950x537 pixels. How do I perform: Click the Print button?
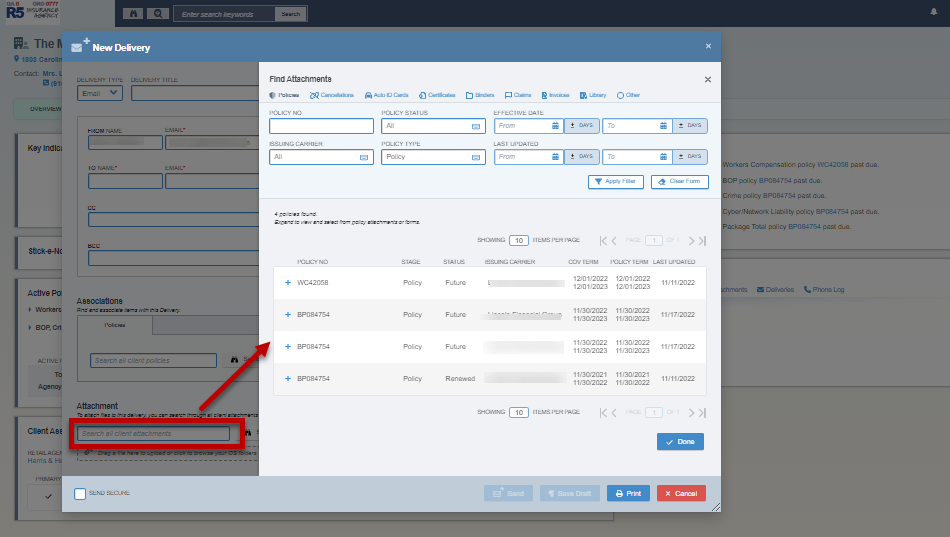[628, 493]
